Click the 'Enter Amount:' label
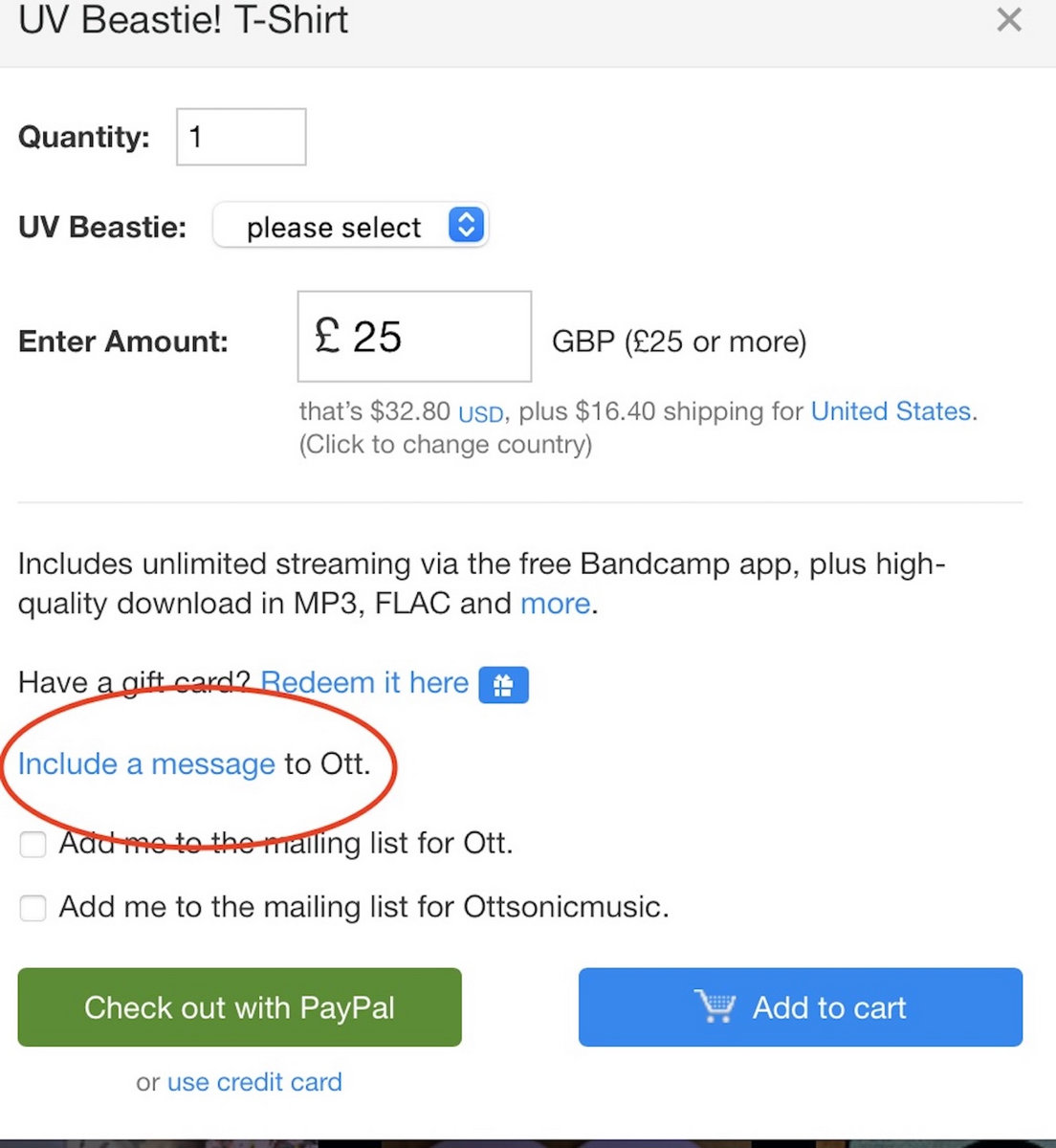This screenshot has height=1148, width=1056. pyautogui.click(x=123, y=342)
